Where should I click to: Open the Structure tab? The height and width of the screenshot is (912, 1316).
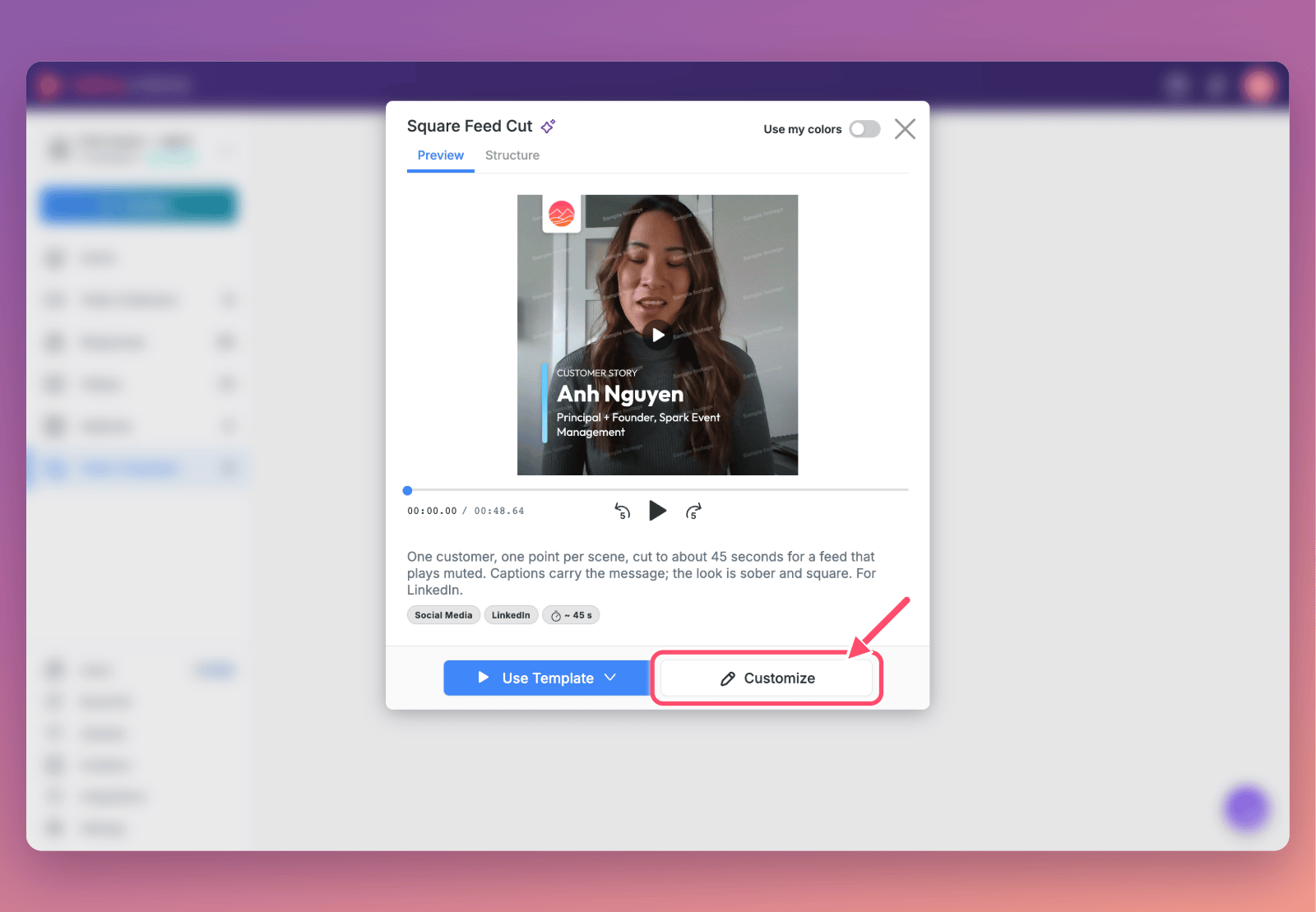512,155
